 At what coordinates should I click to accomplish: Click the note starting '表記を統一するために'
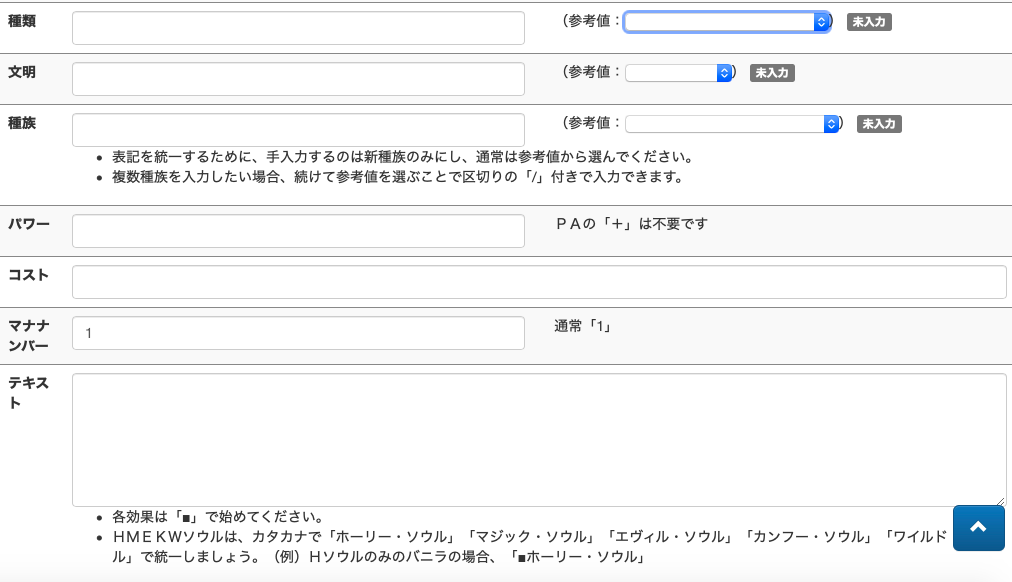coord(404,157)
